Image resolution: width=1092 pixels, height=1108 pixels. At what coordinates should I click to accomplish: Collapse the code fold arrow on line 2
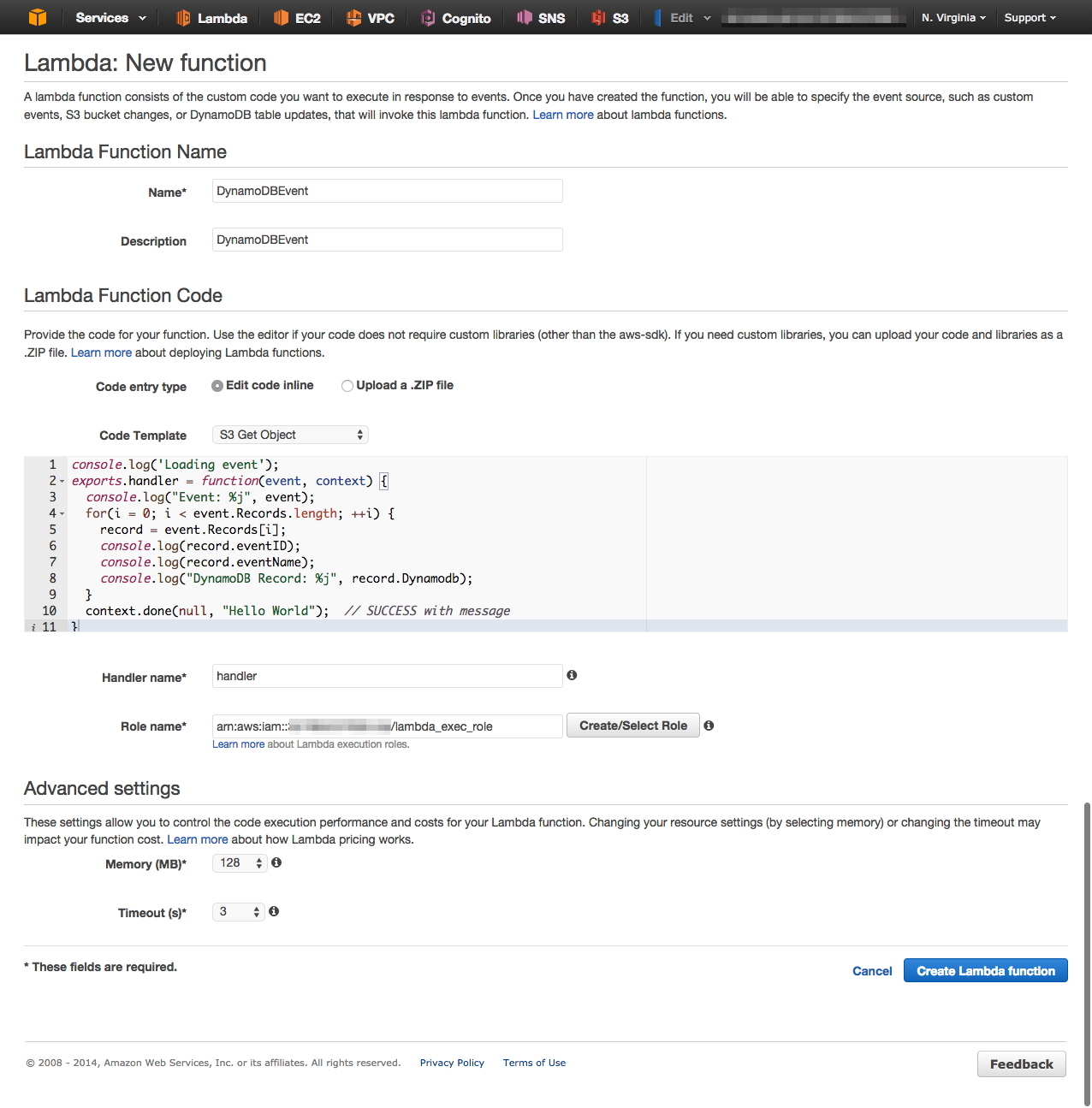click(x=62, y=482)
